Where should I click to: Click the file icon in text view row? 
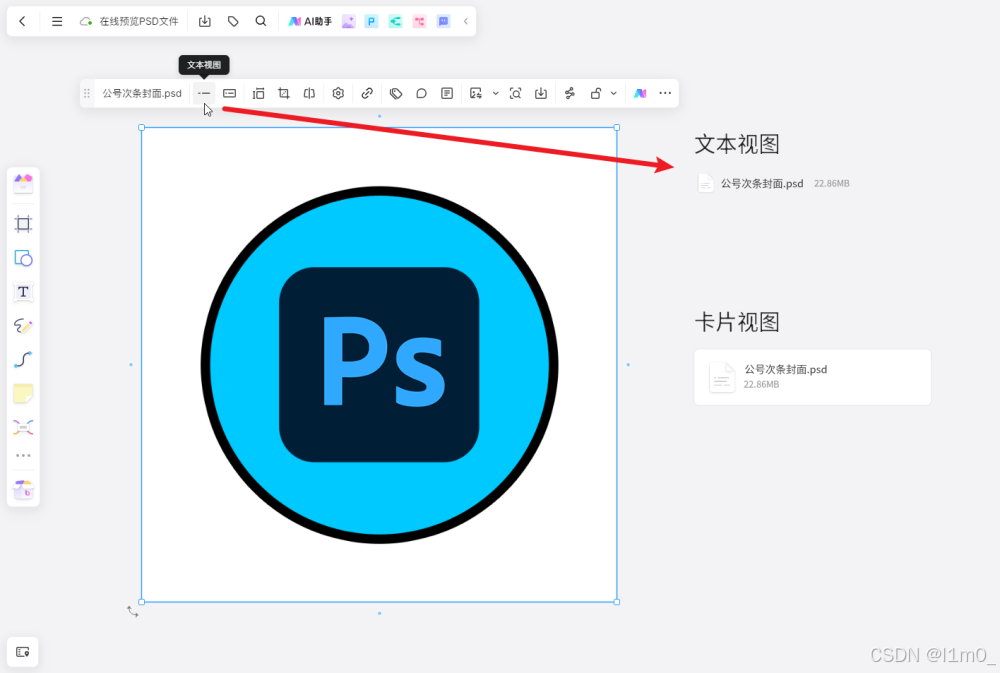[705, 184]
